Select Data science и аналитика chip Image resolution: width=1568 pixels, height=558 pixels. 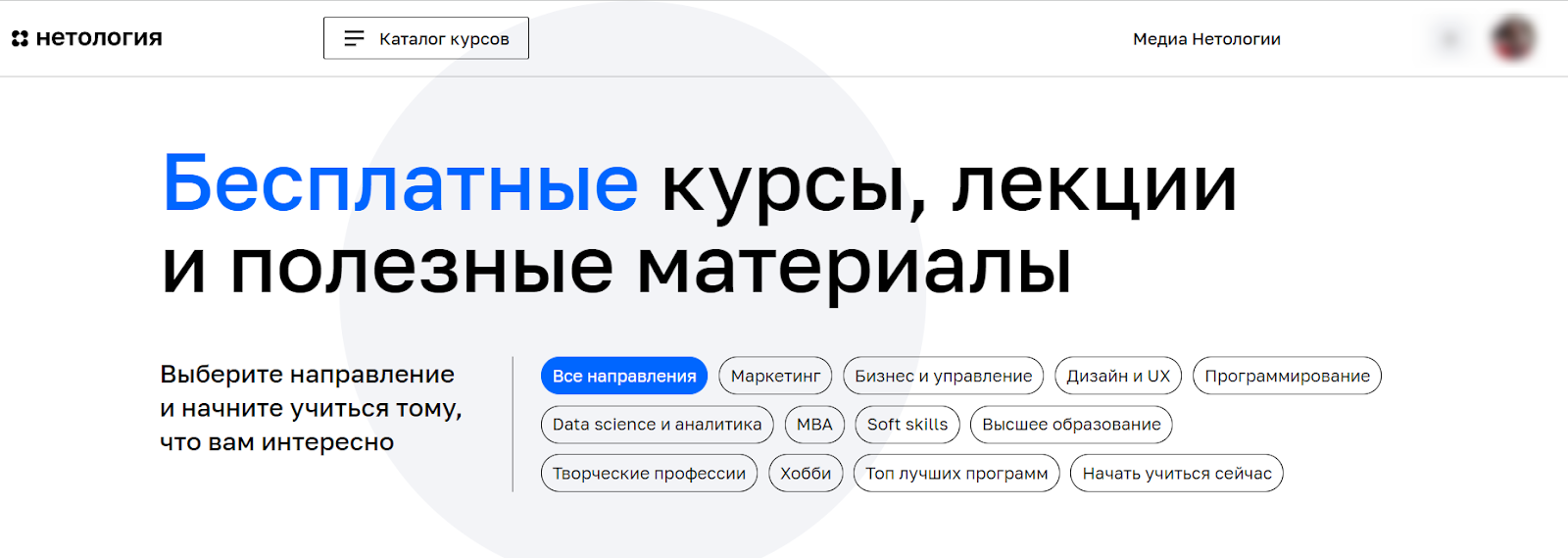tap(657, 425)
